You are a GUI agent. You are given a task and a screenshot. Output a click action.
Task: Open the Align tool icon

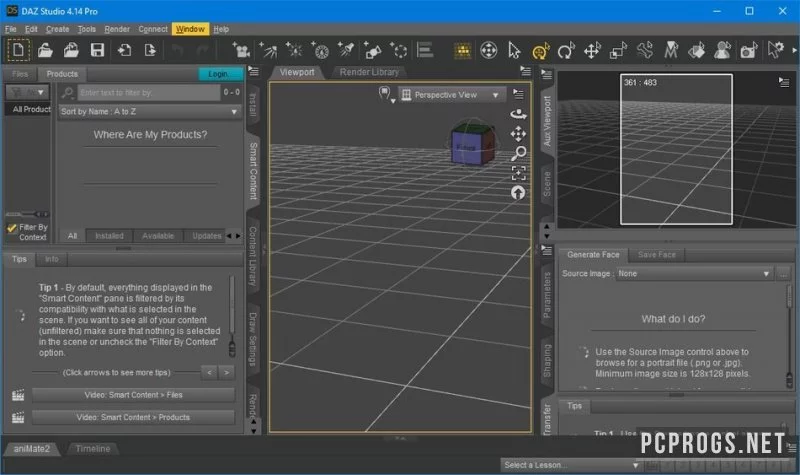coord(425,50)
